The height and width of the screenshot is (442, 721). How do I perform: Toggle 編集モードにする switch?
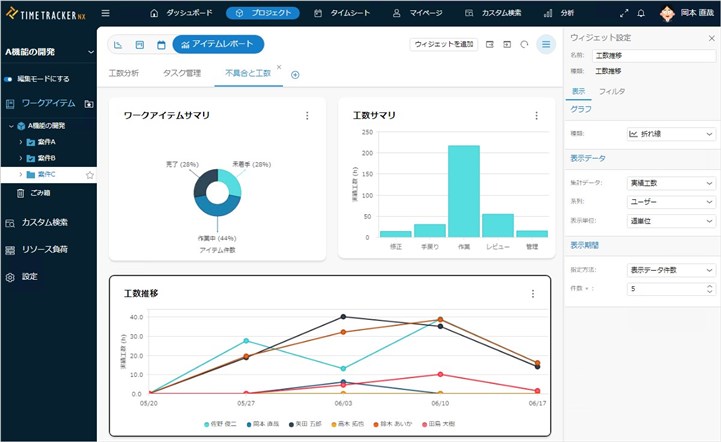coord(9,79)
